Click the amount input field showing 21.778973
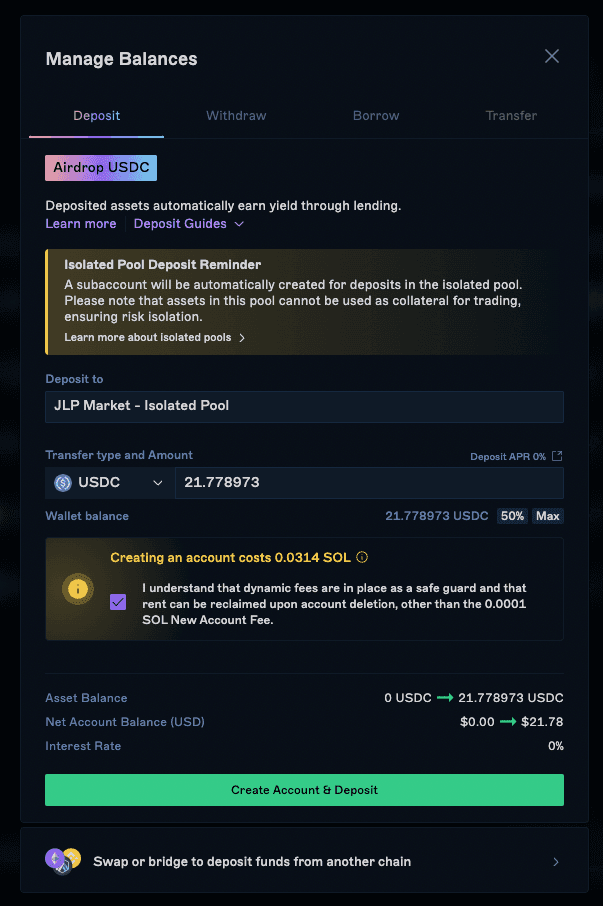Viewport: 603px width, 906px height. pos(369,482)
